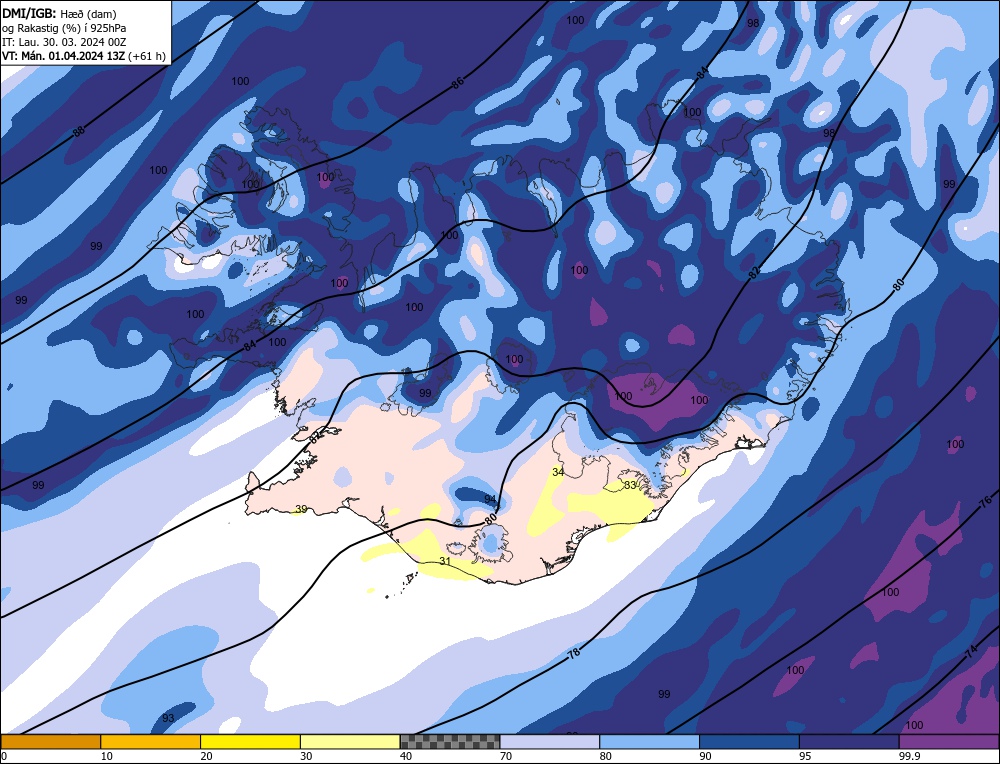
Task: Click the checkered gray 40–70 legend swatch
Action: [450, 741]
